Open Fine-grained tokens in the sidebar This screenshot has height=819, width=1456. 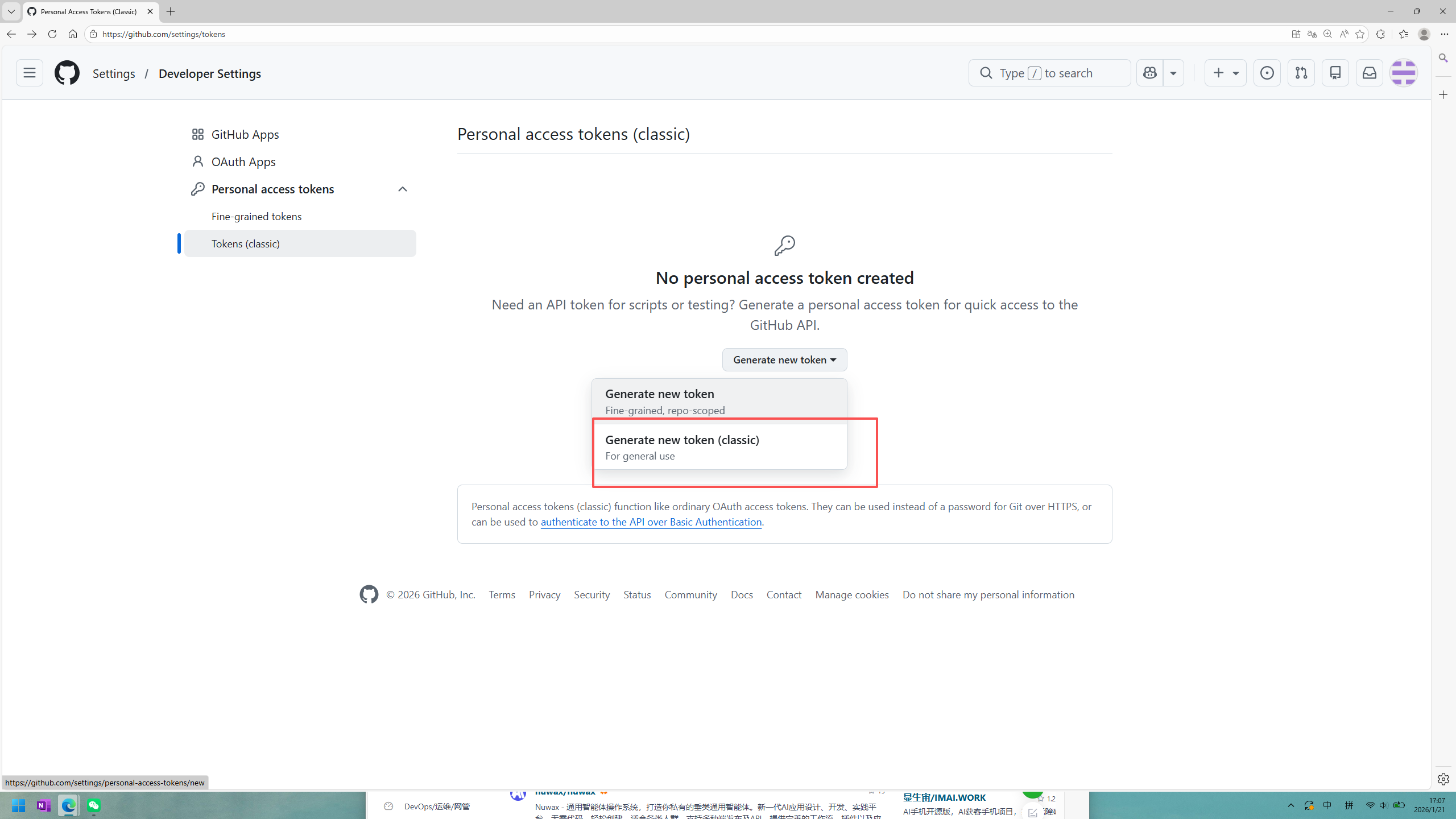[257, 216]
